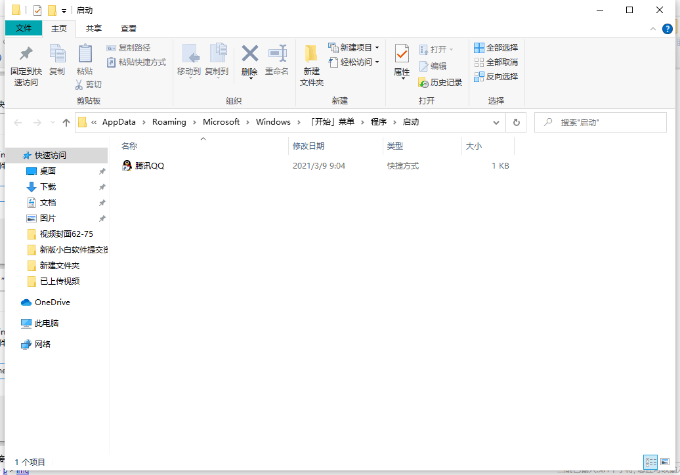The height and width of the screenshot is (475, 680).
Task: Select 此电脑 in navigation pane
Action: point(46,323)
